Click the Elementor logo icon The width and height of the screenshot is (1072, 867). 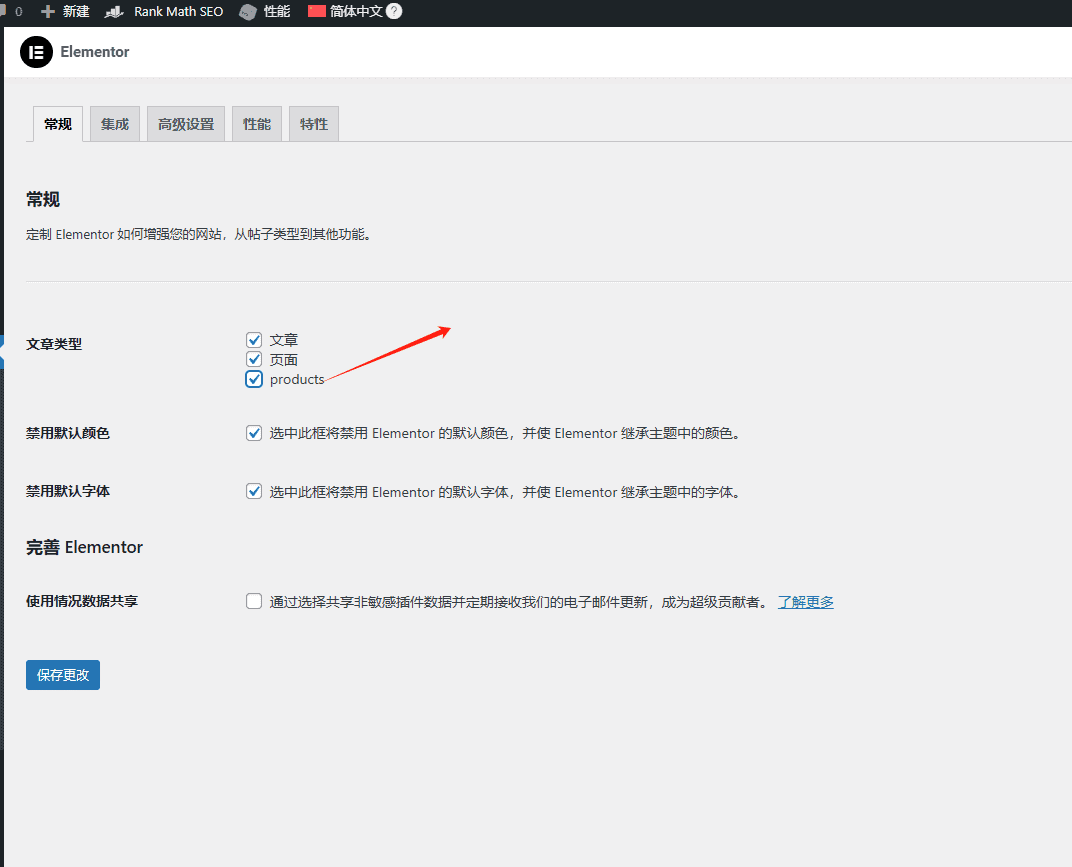[36, 52]
